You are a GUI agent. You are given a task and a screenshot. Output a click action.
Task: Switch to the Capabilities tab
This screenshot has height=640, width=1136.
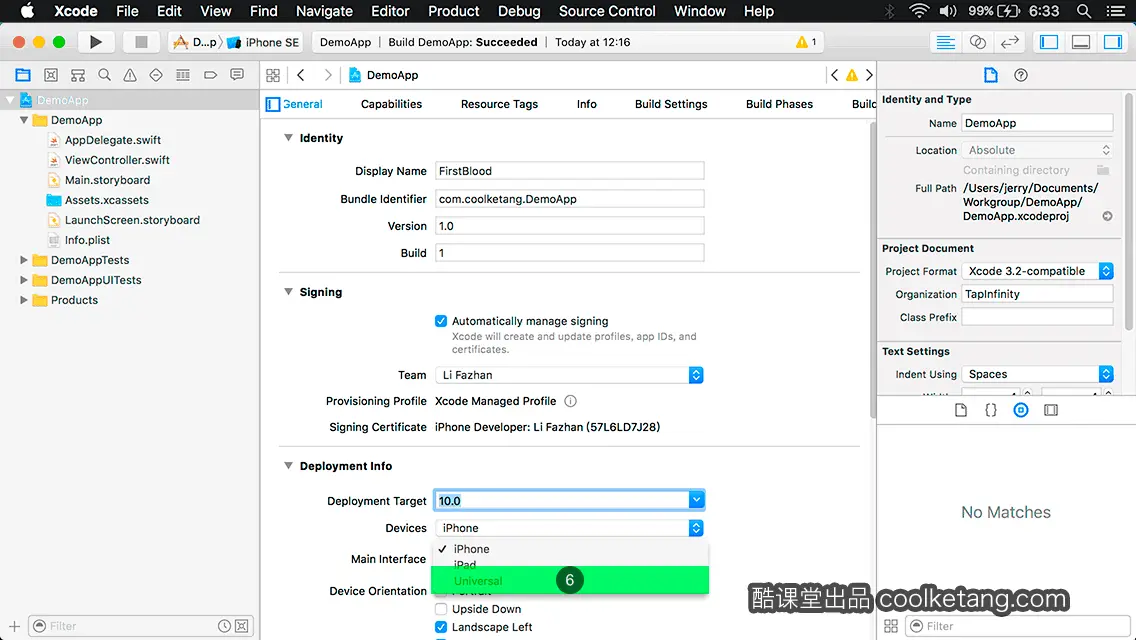click(x=391, y=104)
